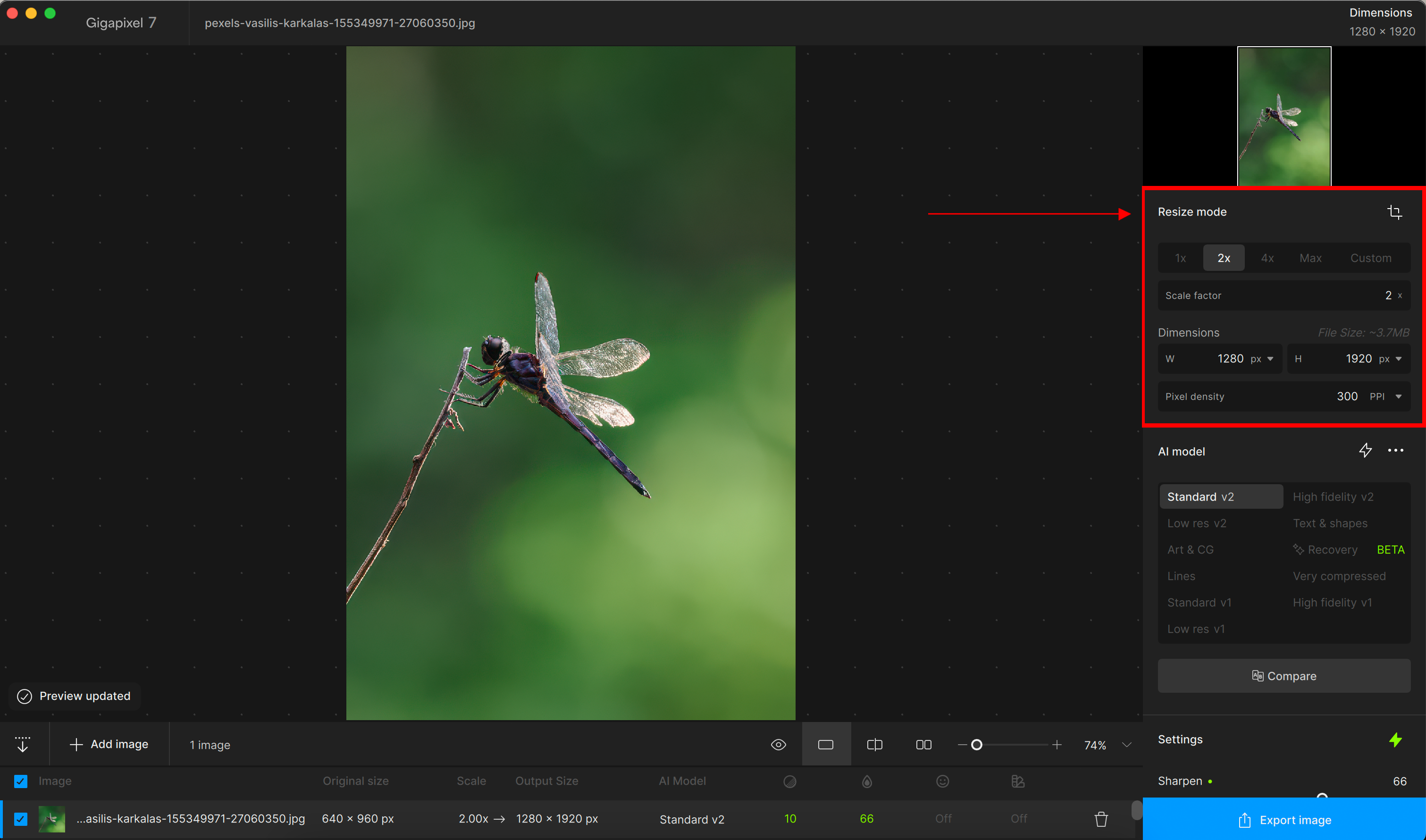The width and height of the screenshot is (1426, 840).
Task: Select the 1x scale tab
Action: pyautogui.click(x=1181, y=258)
